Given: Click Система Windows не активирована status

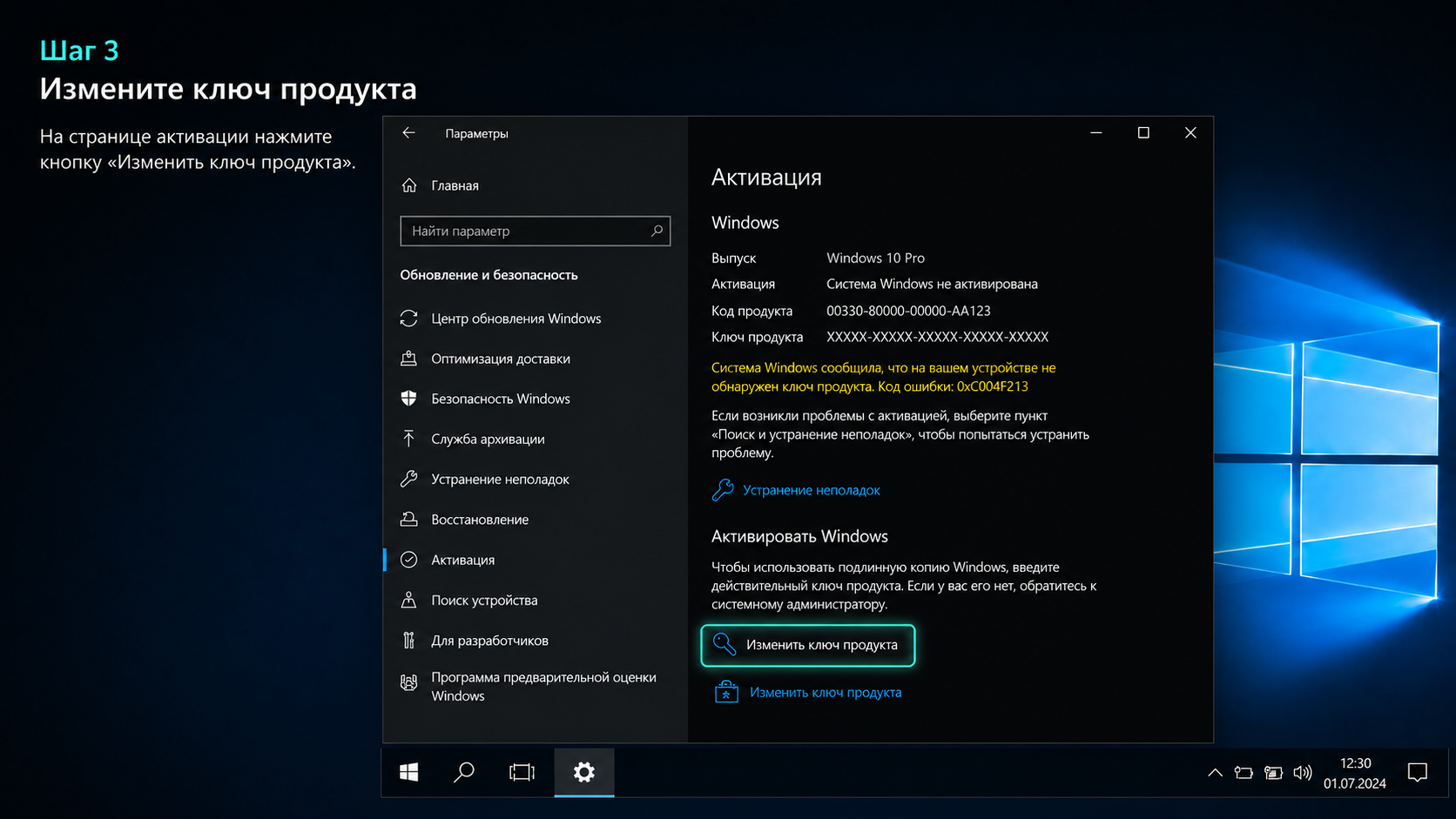Looking at the screenshot, I should [x=932, y=284].
